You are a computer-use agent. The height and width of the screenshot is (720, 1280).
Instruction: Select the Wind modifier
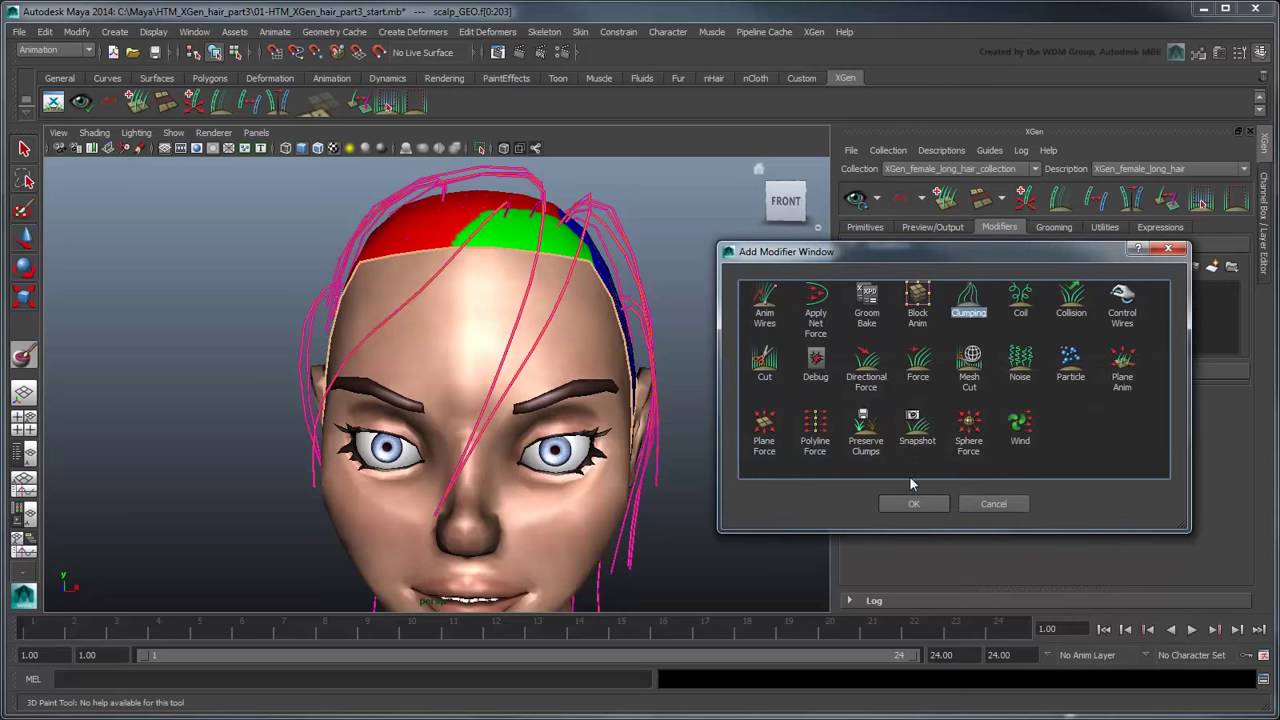(1020, 429)
